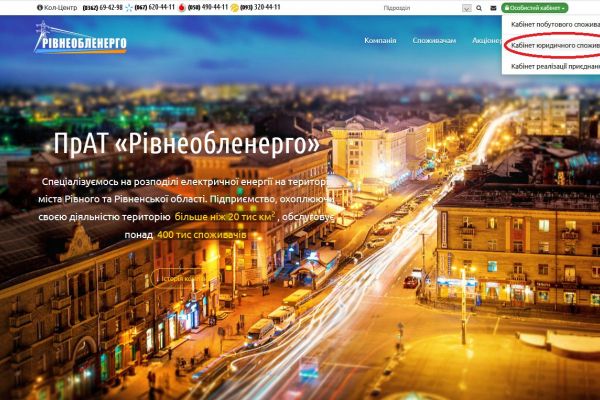Image resolution: width=600 pixels, height=400 pixels.
Task: Open the Підрозділ dropdown arrow
Action: pos(466,7)
